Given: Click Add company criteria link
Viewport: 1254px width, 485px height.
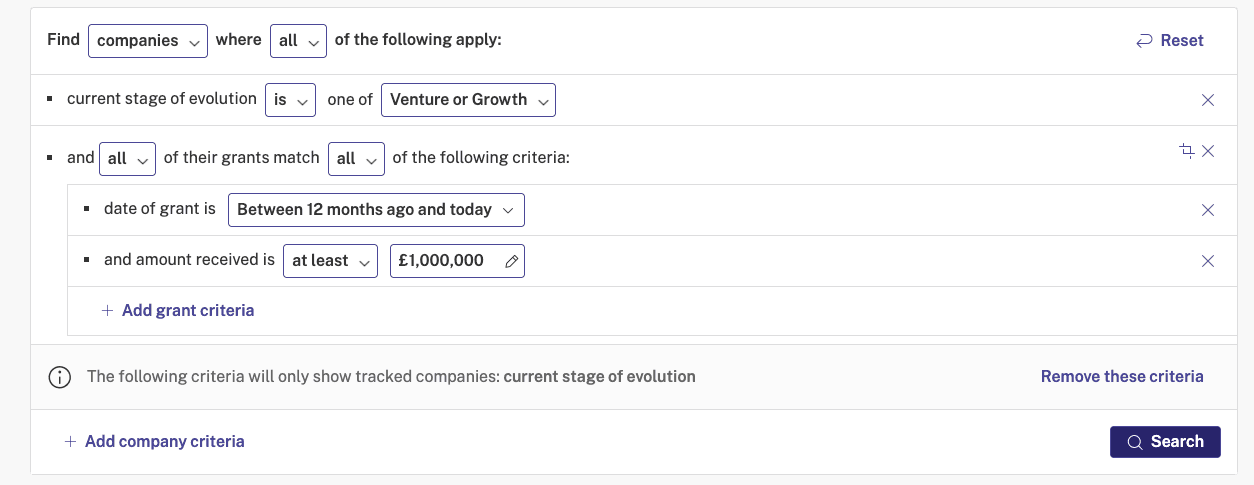Looking at the screenshot, I should coord(155,442).
